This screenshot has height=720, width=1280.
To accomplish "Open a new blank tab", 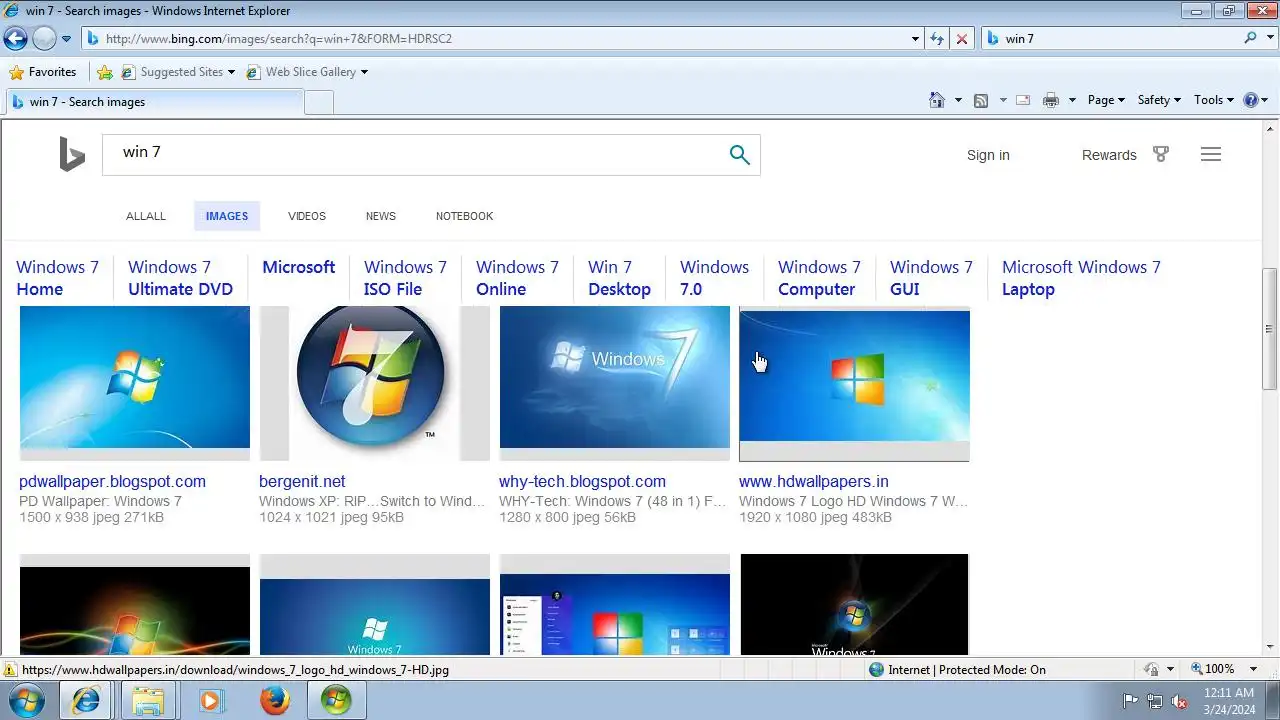I will [319, 102].
